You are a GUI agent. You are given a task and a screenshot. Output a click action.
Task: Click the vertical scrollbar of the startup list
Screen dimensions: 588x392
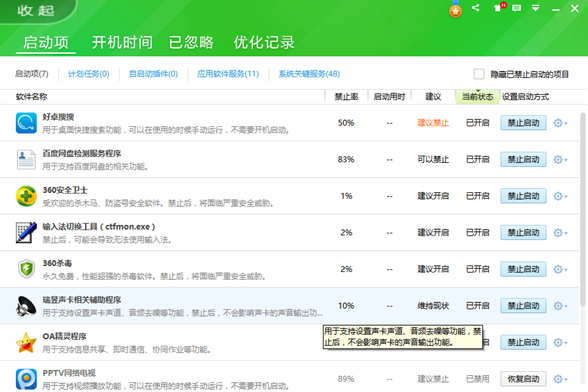pyautogui.click(x=583, y=210)
